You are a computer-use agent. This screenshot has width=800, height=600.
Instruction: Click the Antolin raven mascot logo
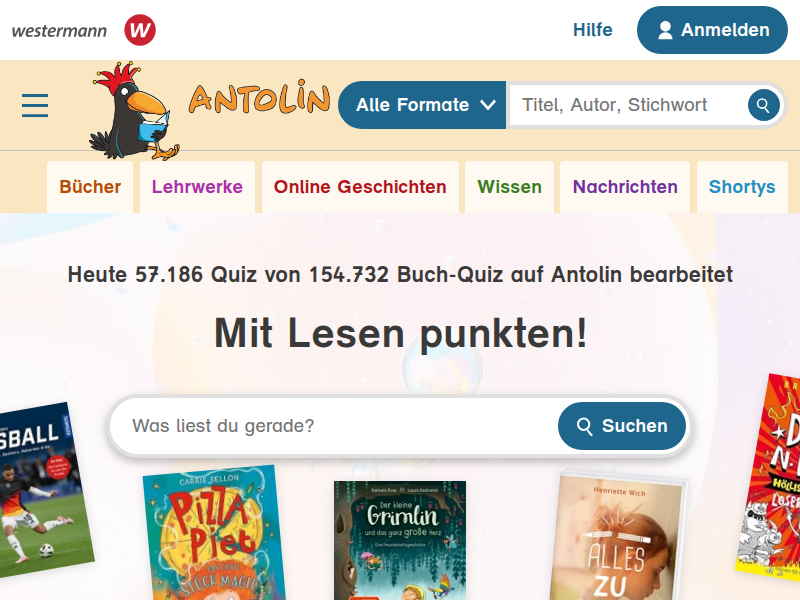[134, 111]
